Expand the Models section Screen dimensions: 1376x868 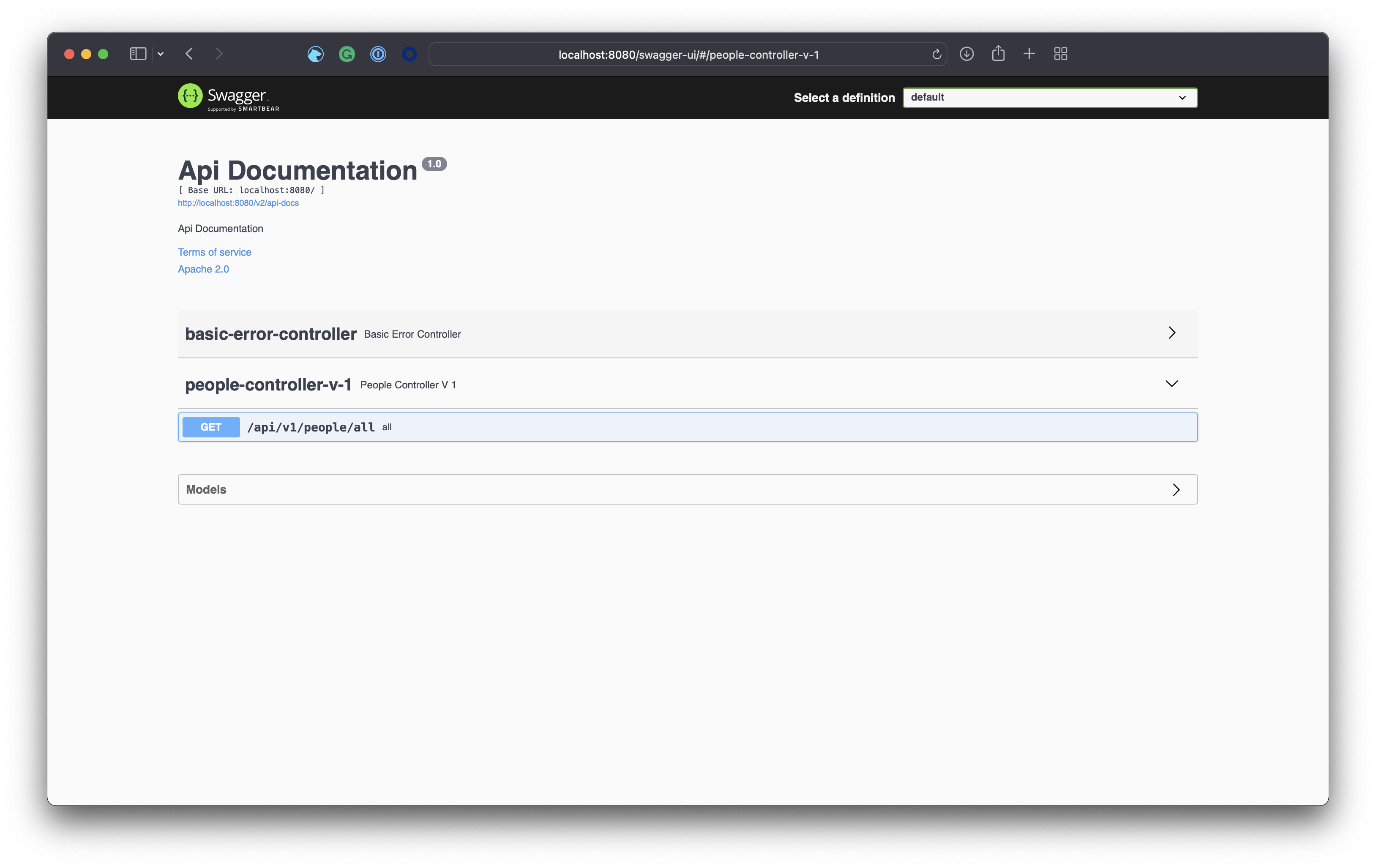pyautogui.click(x=1175, y=490)
